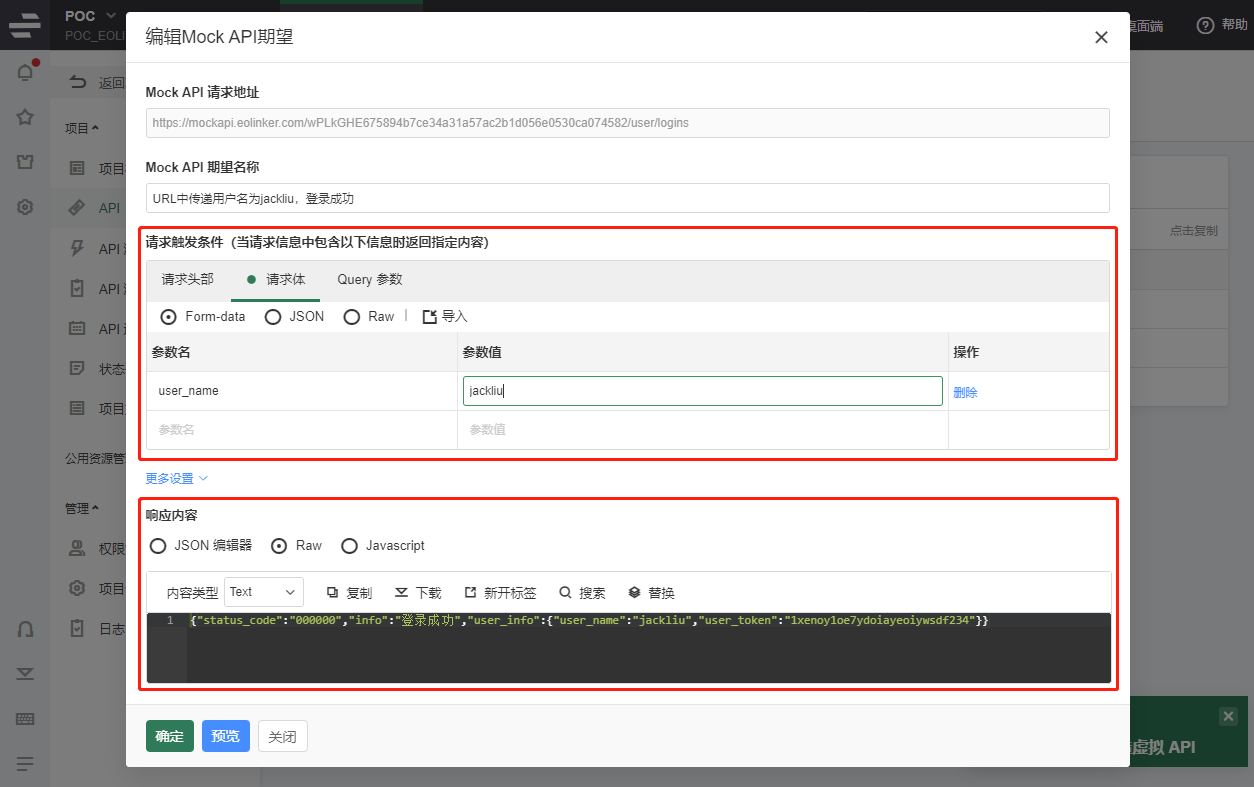Click the headphones support icon in sidebar

click(x=24, y=629)
